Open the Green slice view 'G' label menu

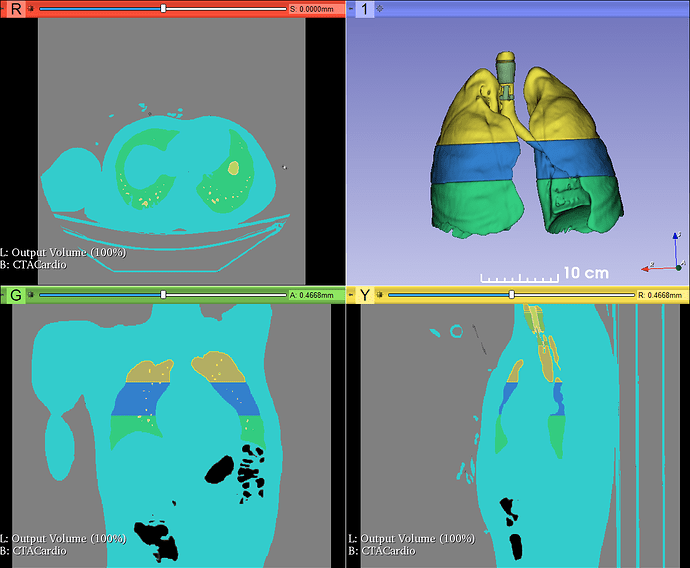coord(16,295)
